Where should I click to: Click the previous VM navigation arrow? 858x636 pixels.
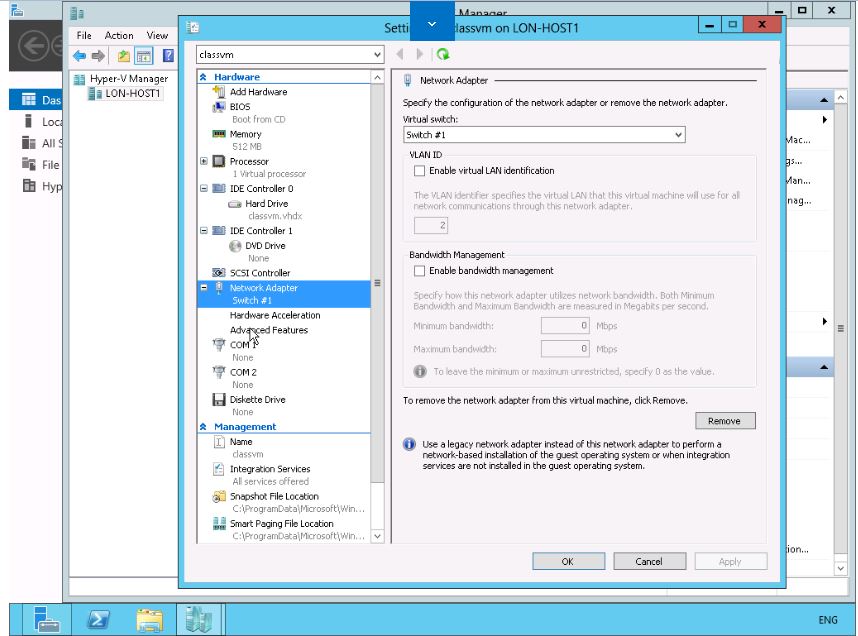(x=401, y=54)
